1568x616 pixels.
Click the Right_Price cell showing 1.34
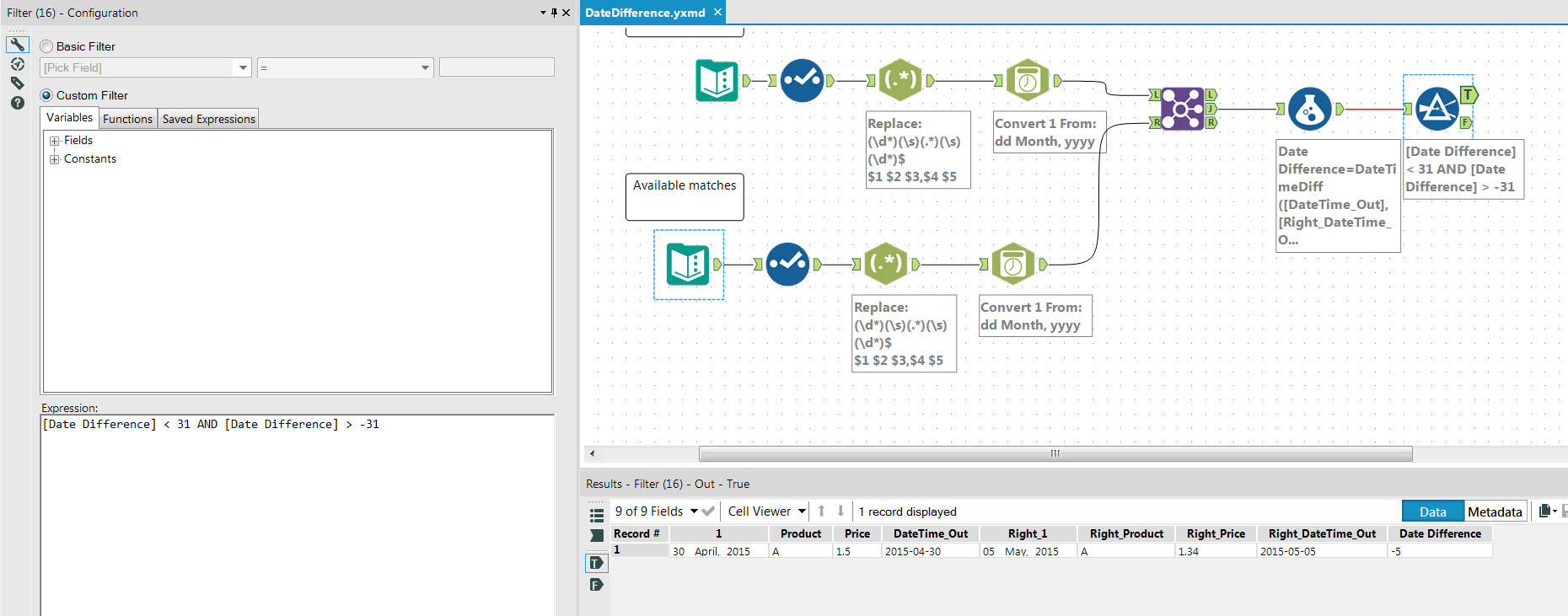(1216, 551)
